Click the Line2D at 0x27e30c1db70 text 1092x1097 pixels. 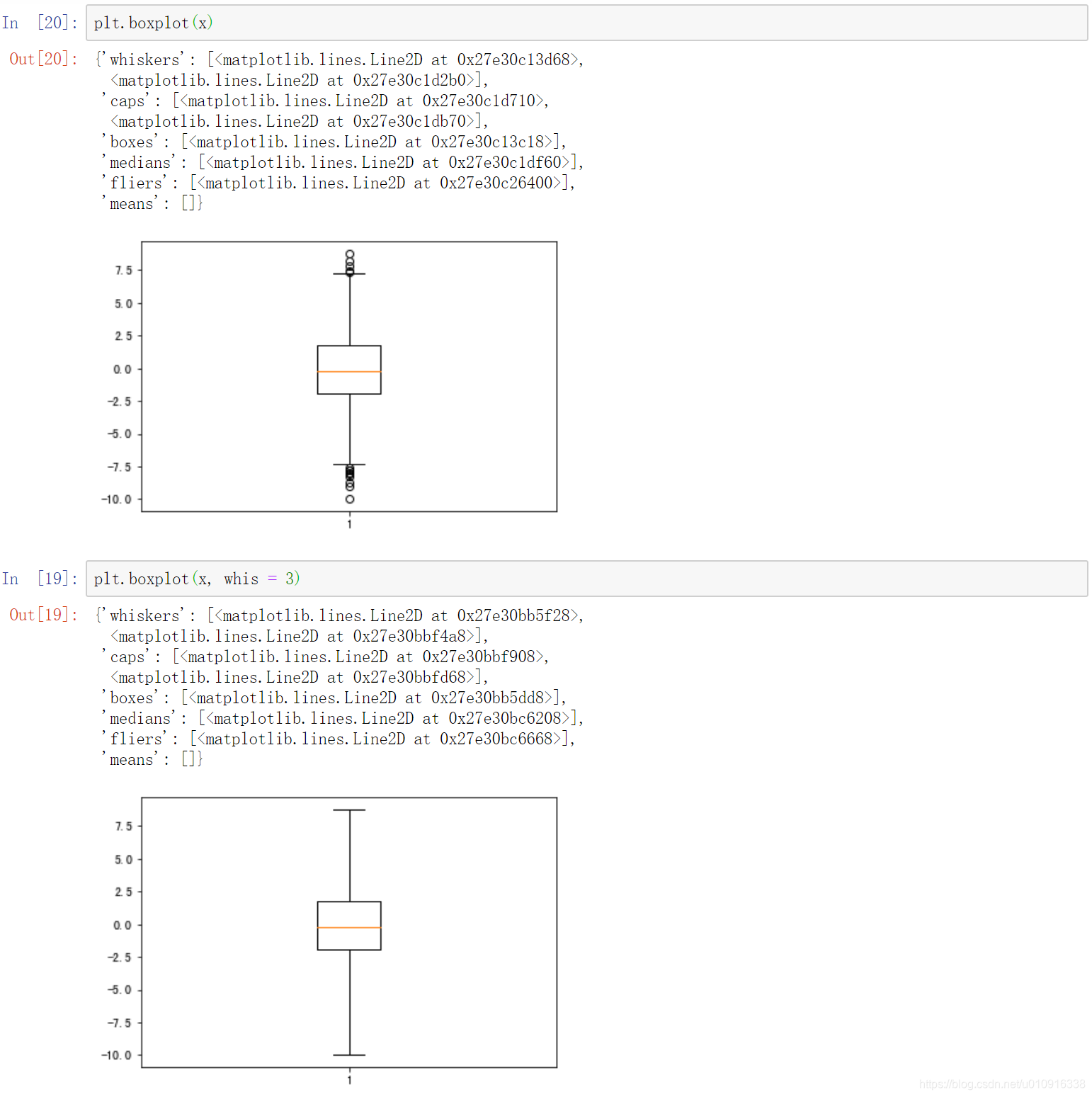[x=299, y=121]
